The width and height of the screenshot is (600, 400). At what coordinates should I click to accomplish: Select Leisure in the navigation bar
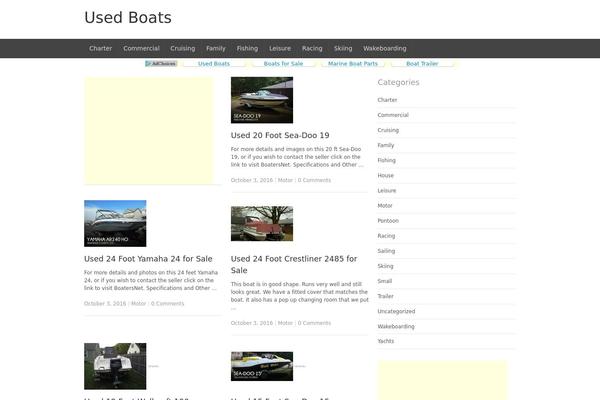tap(280, 49)
